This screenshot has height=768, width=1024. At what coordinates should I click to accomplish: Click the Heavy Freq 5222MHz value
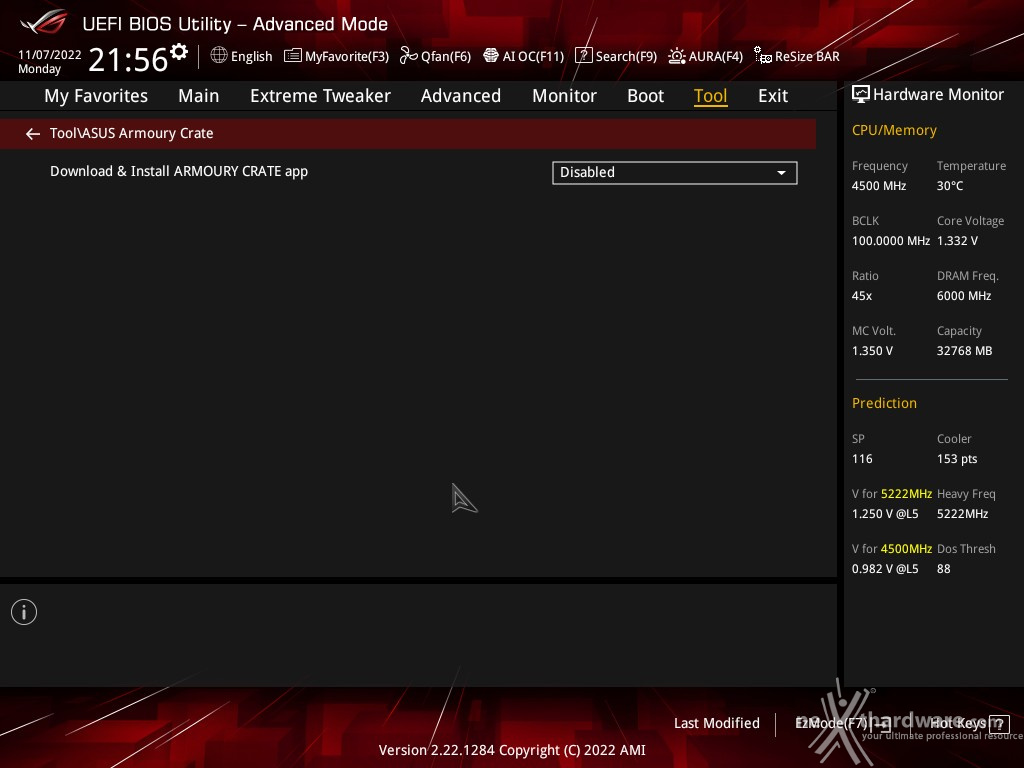coord(963,514)
